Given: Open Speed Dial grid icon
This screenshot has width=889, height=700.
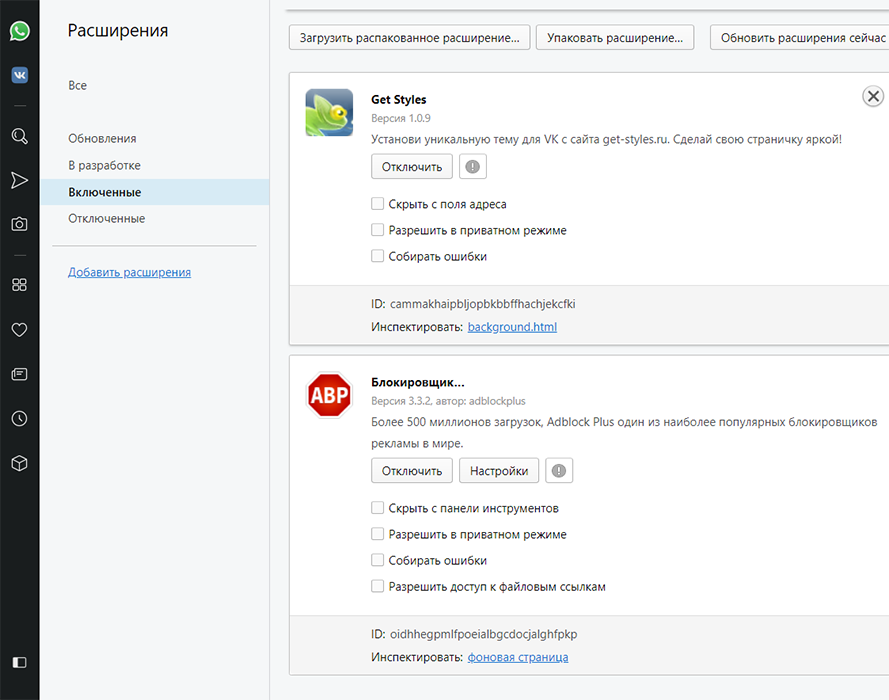Looking at the screenshot, I should tap(19, 285).
